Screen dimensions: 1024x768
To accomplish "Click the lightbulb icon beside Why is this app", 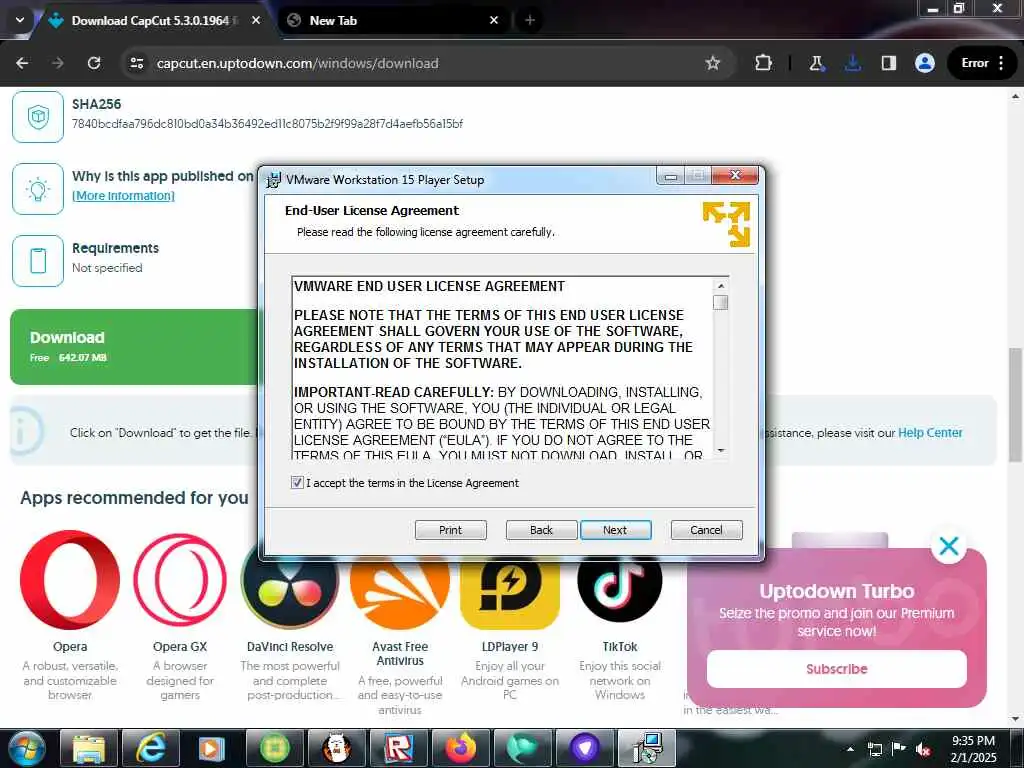I will pyautogui.click(x=38, y=189).
